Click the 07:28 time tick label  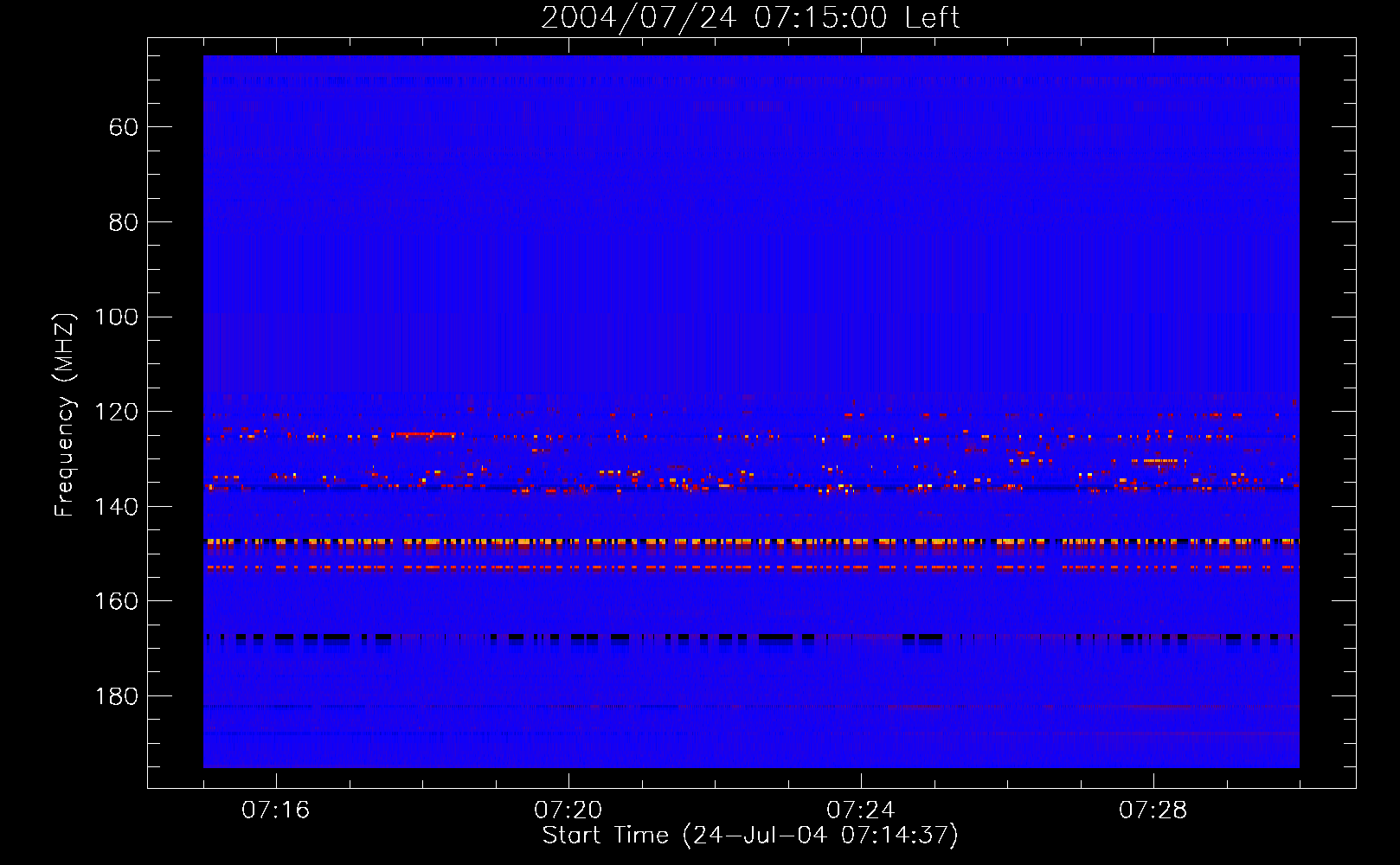click(x=1153, y=810)
